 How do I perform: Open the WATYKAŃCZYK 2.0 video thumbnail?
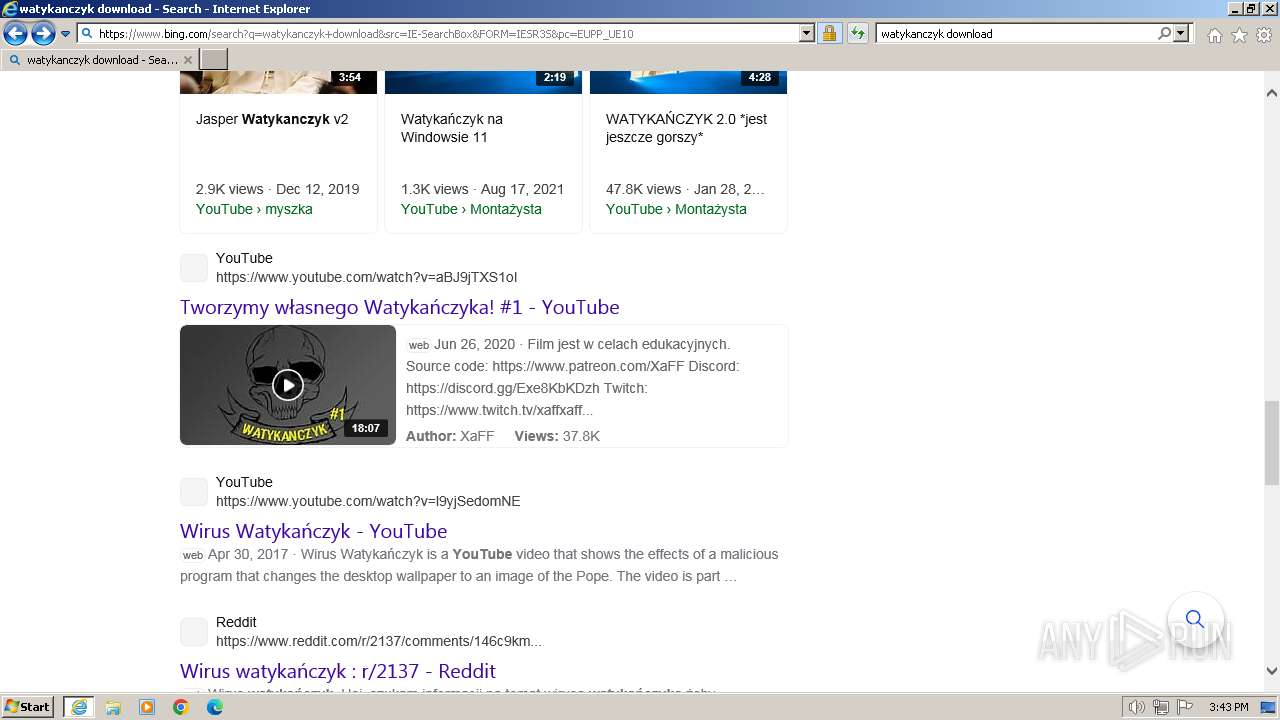[x=688, y=82]
